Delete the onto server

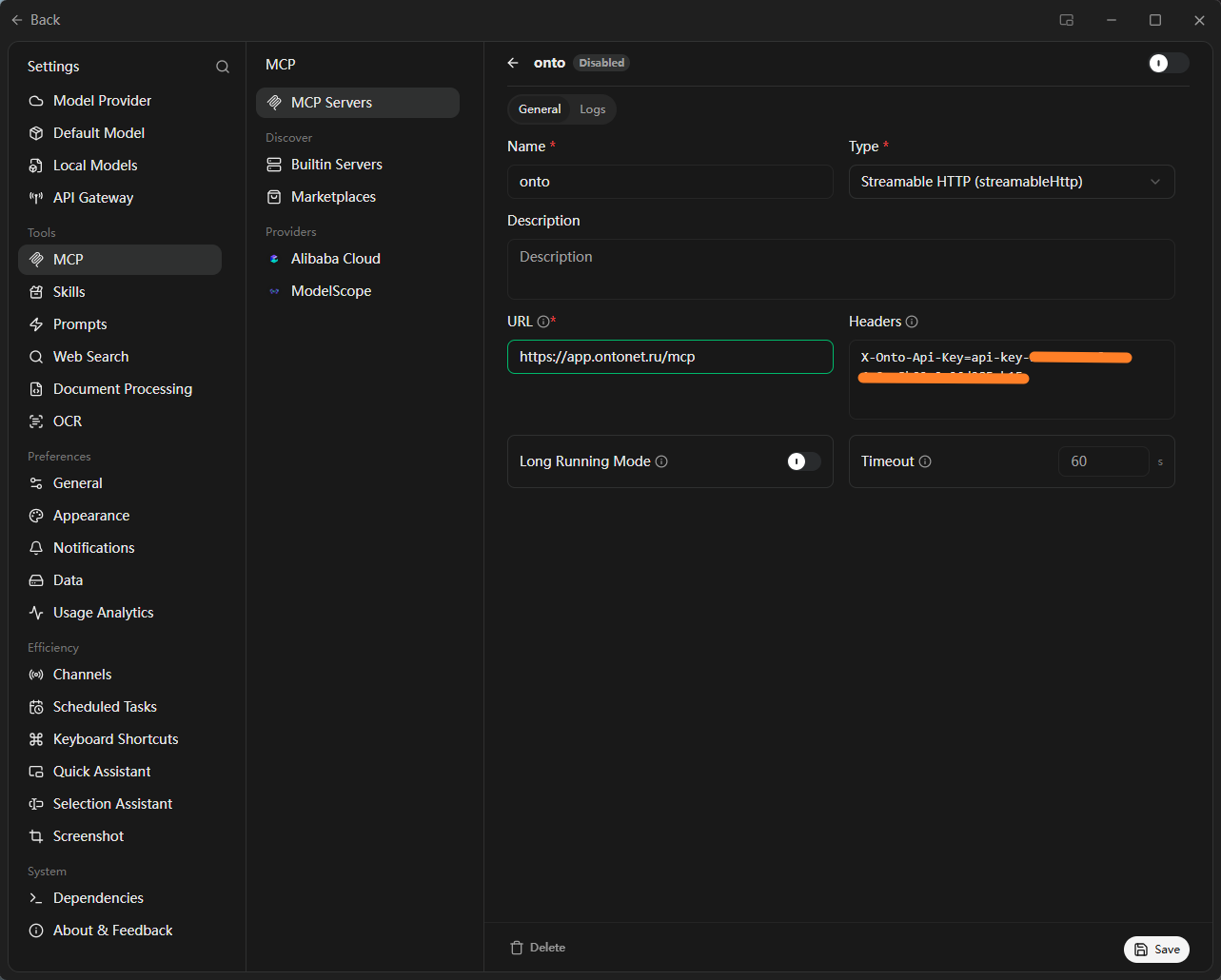click(538, 948)
